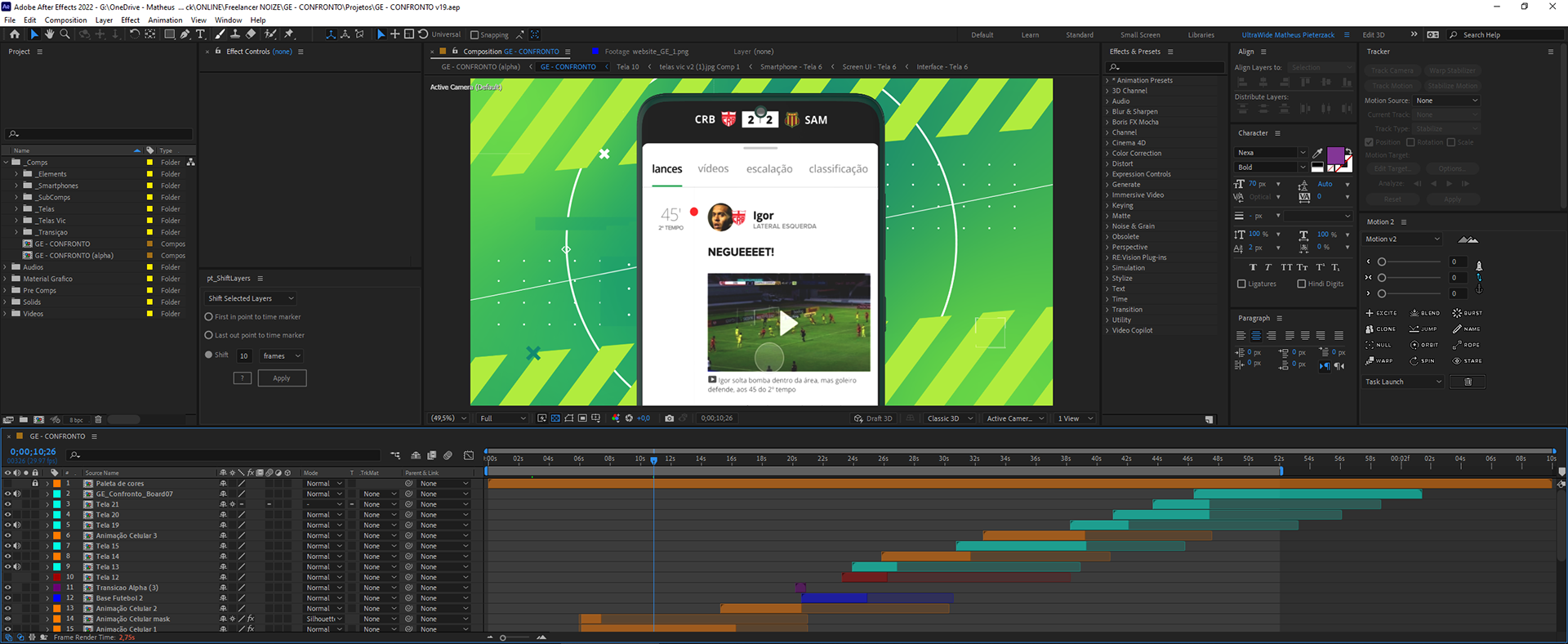Image resolution: width=1568 pixels, height=644 pixels.
Task: Open the Effect menu
Action: 130,20
